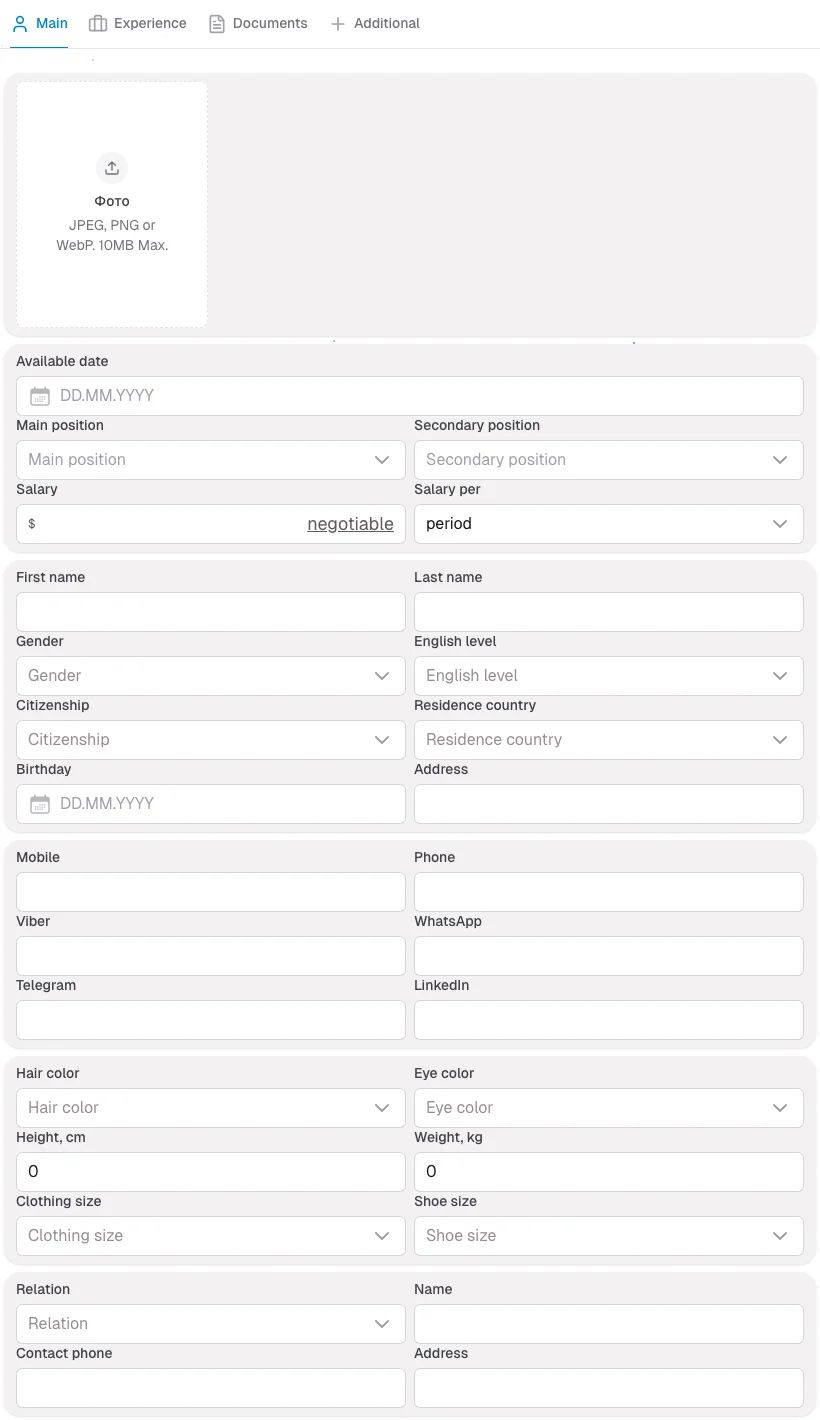Open the calendar icon for Birthday
Screen dimensions: 820x1420
click(x=39, y=803)
